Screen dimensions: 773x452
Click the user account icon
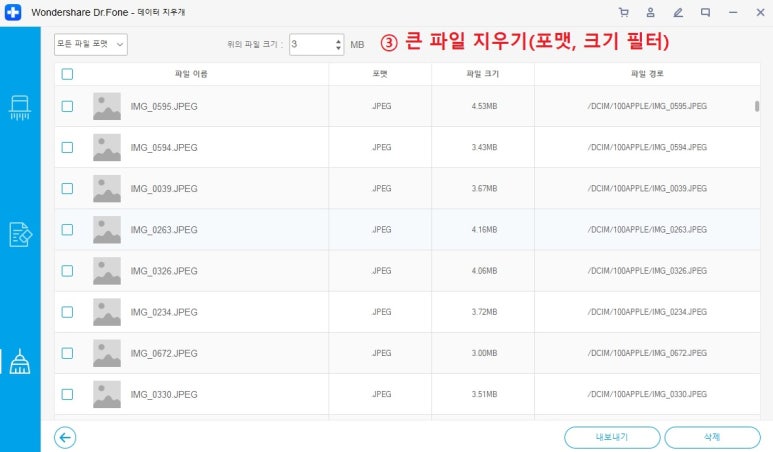click(651, 12)
